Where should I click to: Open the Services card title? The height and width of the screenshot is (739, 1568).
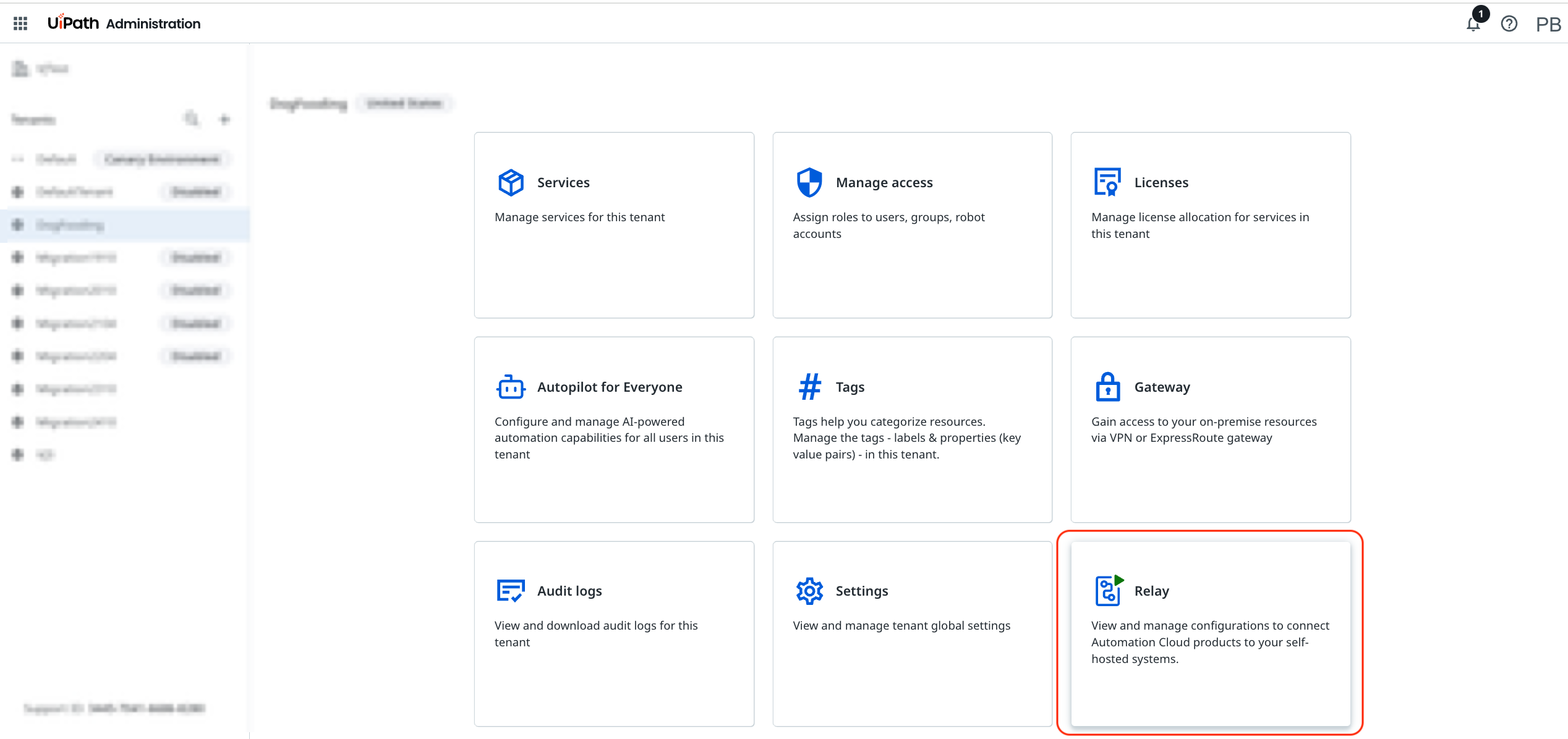point(563,182)
